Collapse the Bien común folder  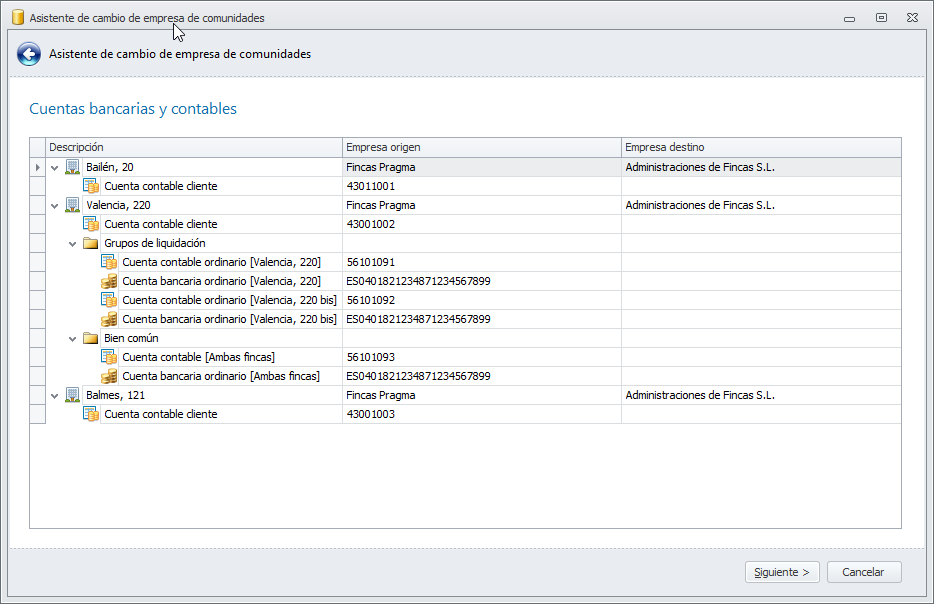coord(73,339)
